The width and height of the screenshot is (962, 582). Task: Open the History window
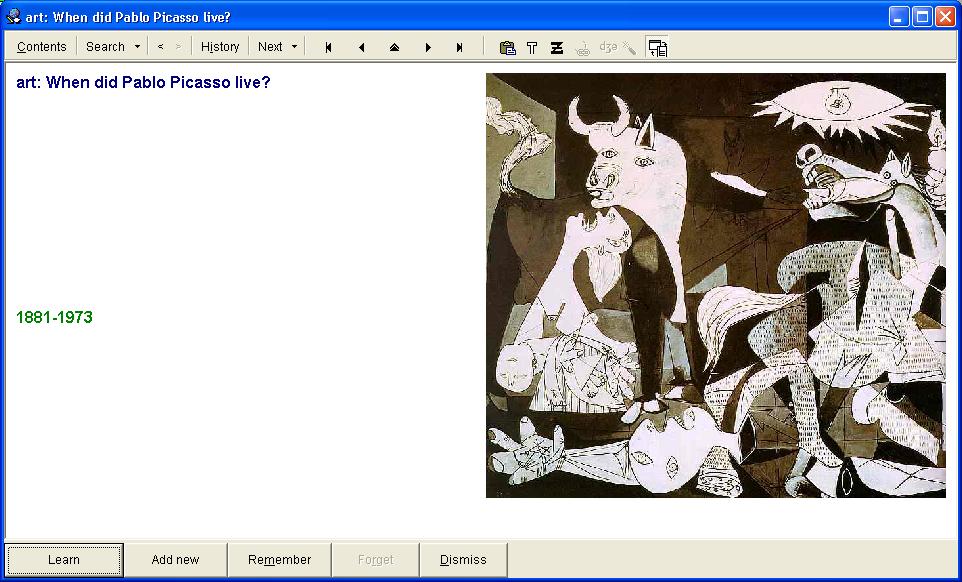220,47
